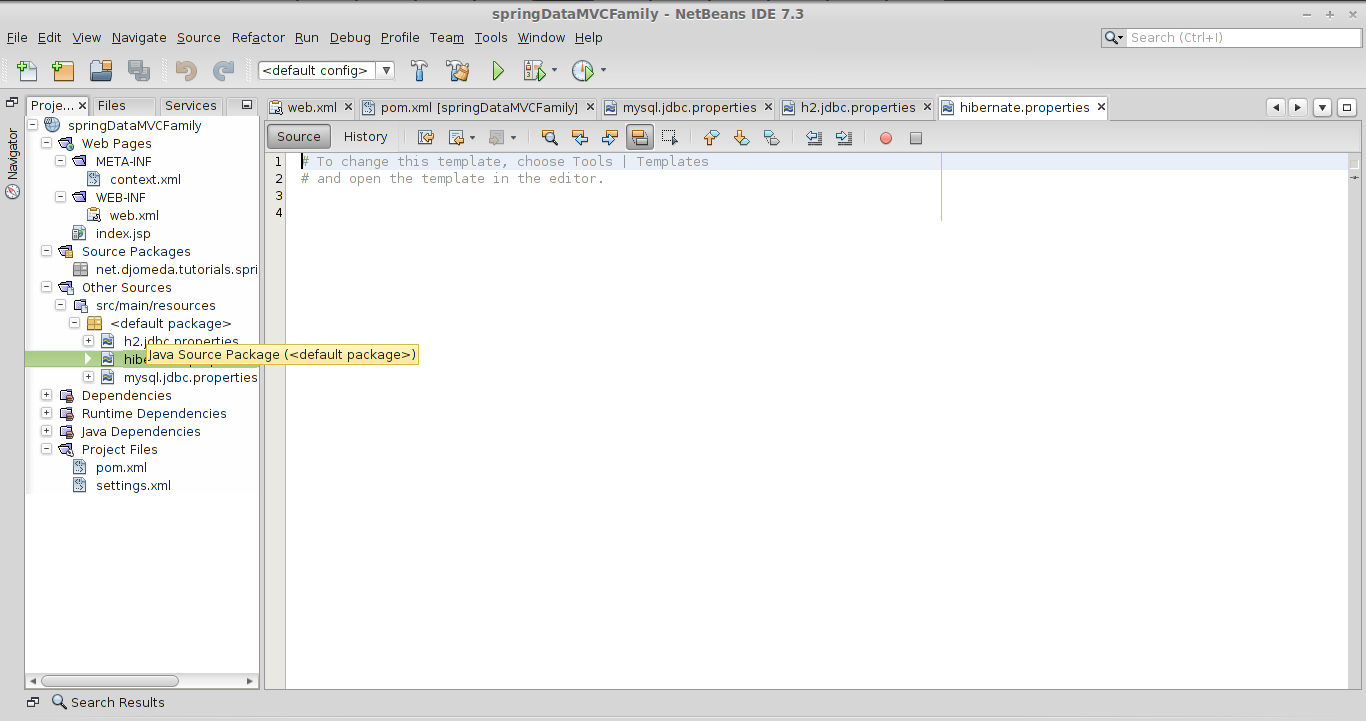Screen dimensions: 1366x721
Task: Click Stop Macro Recording square icon
Action: (915, 138)
